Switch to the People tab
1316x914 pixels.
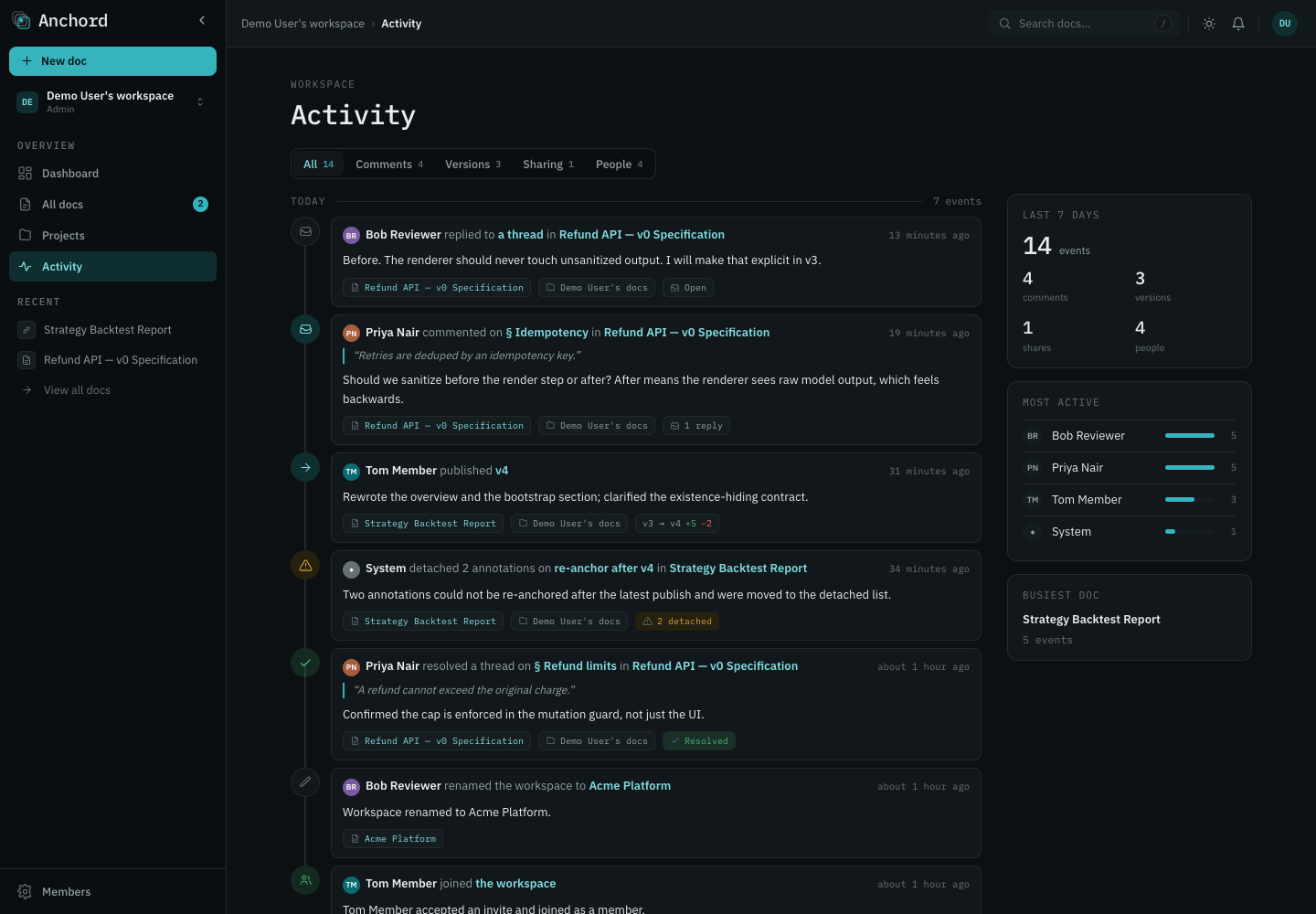tap(619, 165)
